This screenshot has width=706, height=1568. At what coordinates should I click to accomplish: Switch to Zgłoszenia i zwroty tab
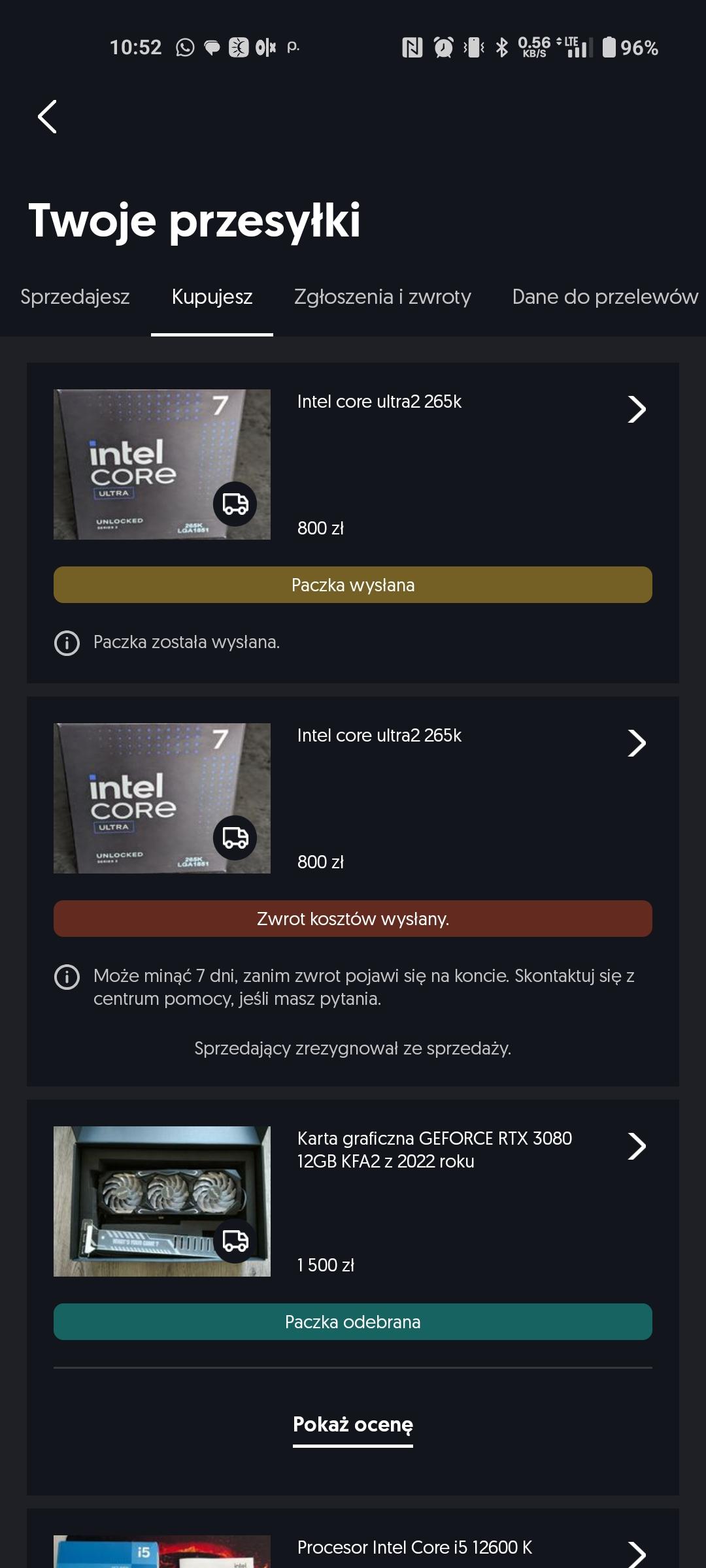[x=382, y=297]
